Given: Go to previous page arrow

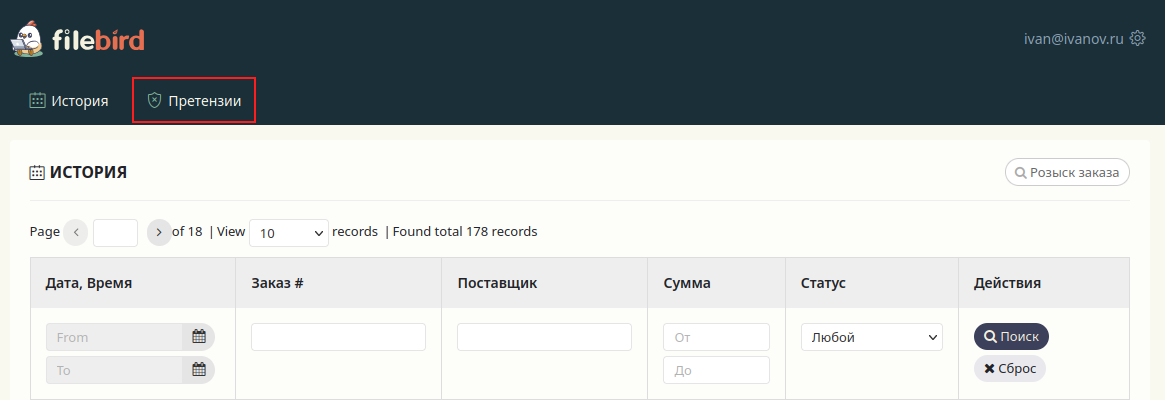Looking at the screenshot, I should coord(76,232).
